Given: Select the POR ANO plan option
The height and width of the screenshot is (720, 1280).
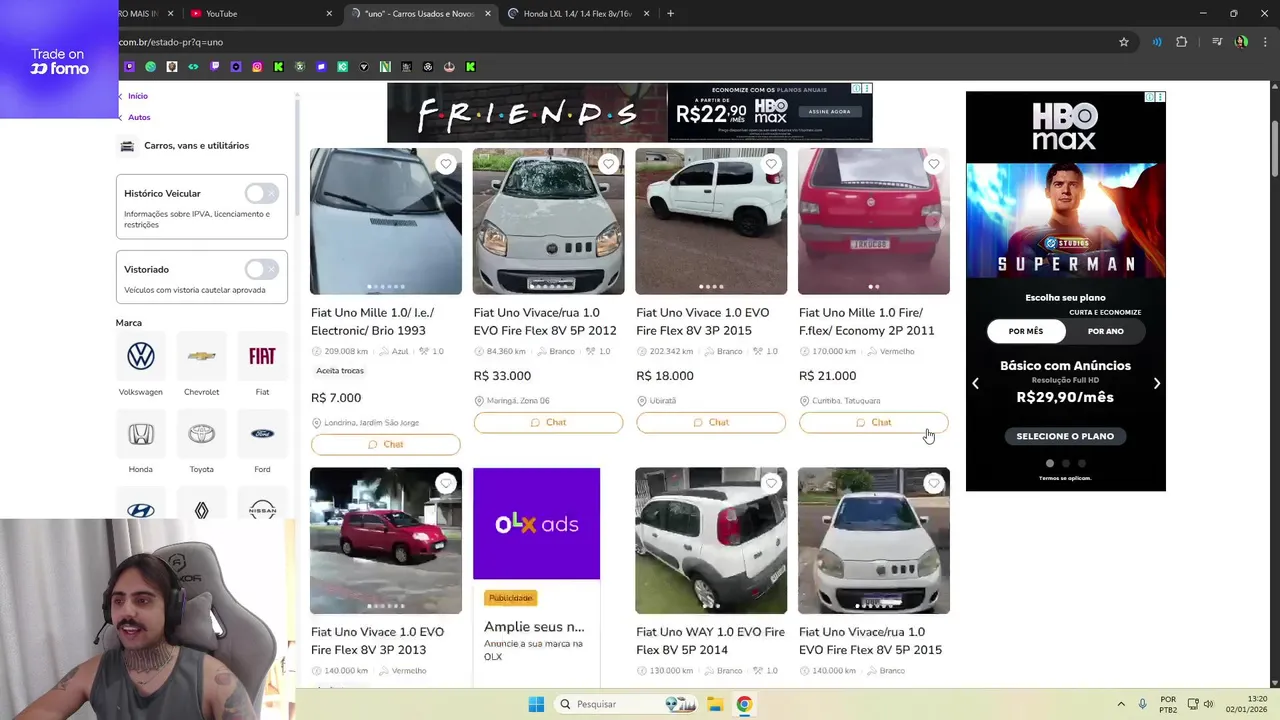Looking at the screenshot, I should pos(1105,331).
